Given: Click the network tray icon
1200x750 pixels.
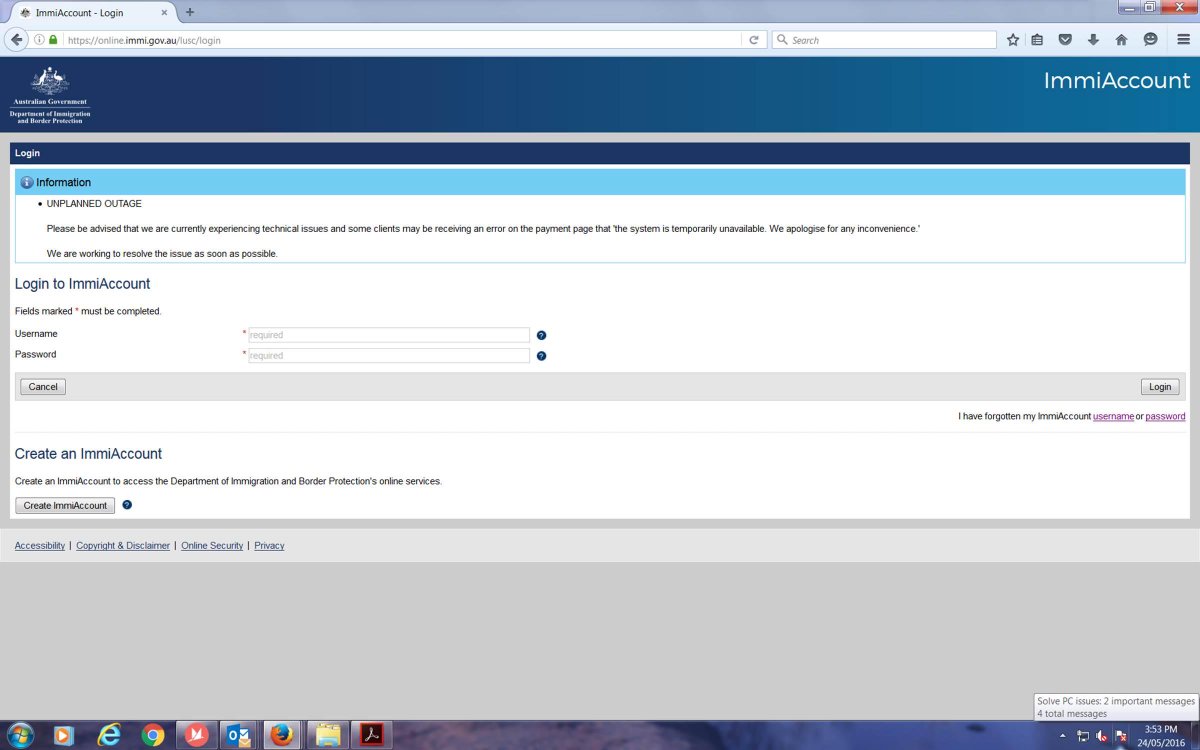Looking at the screenshot, I should (1083, 736).
